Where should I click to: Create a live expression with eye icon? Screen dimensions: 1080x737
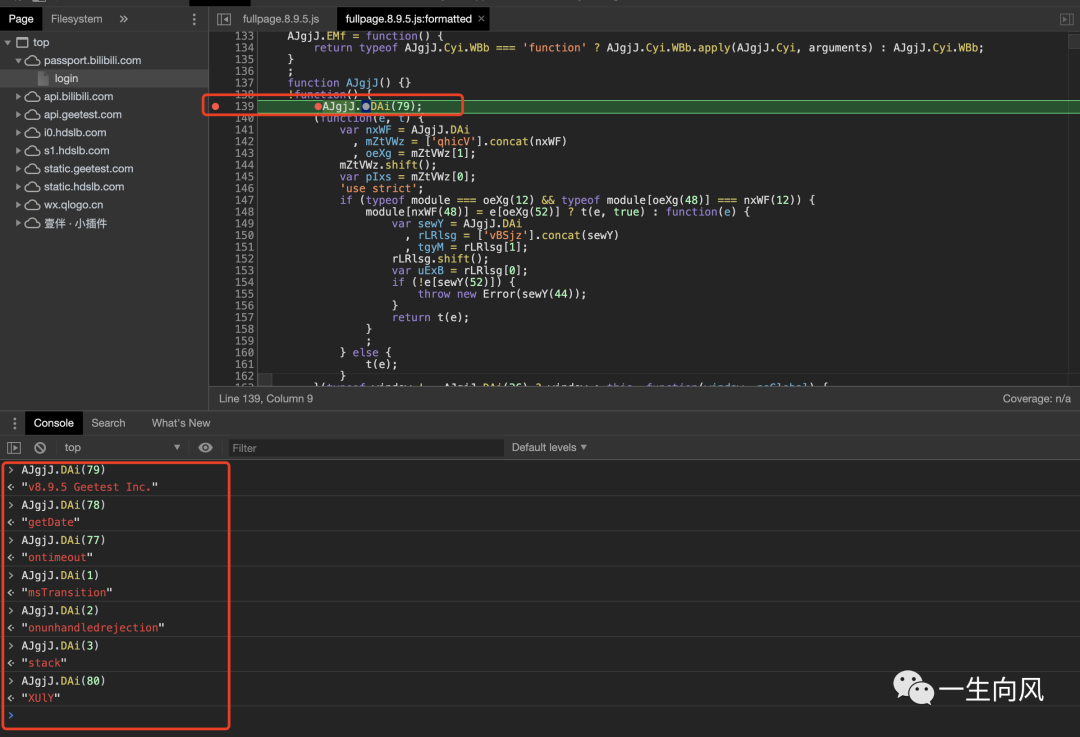(205, 448)
